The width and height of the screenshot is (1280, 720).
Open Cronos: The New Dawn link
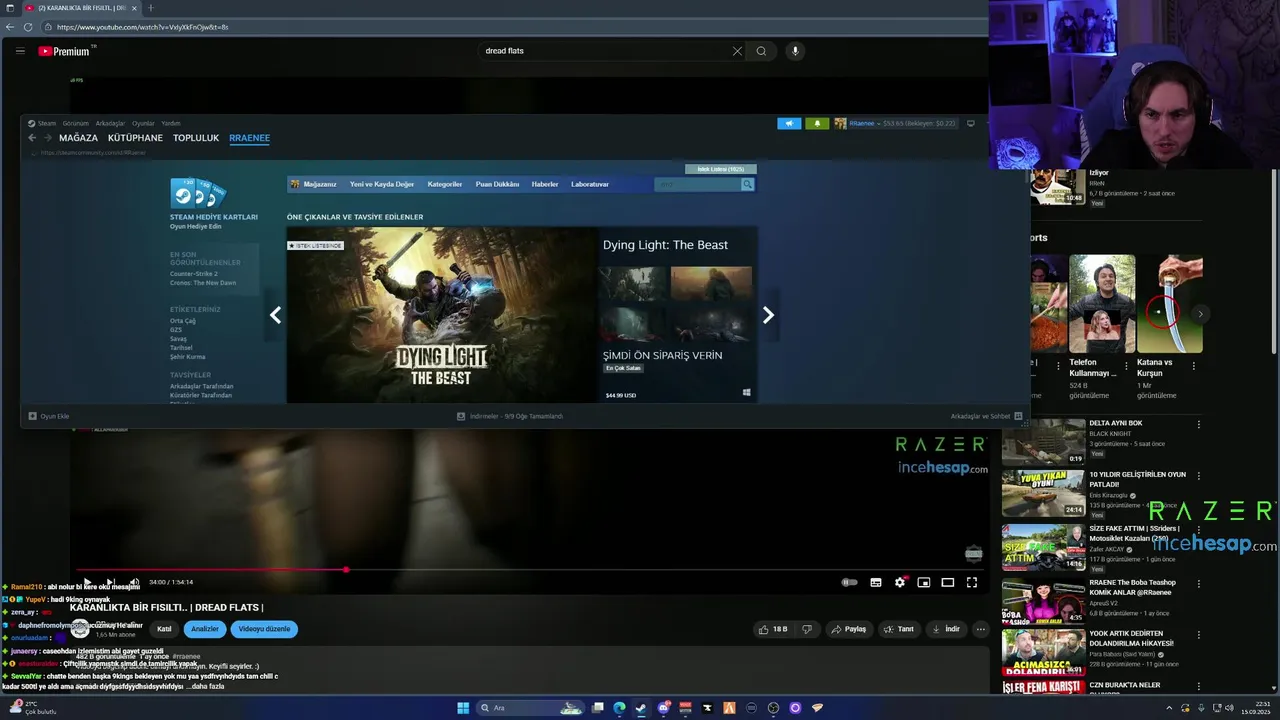[203, 283]
